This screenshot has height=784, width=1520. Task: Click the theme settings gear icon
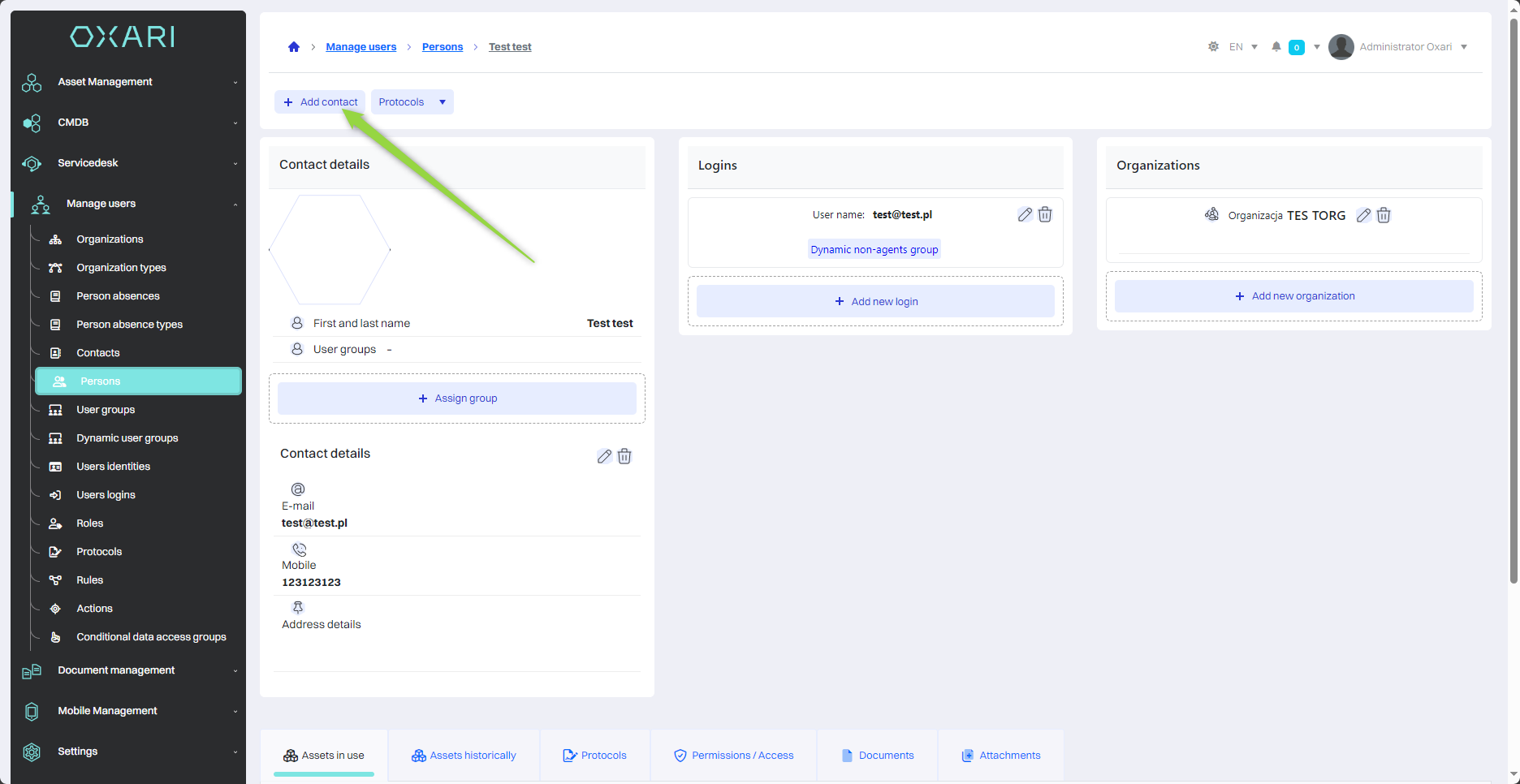tap(1213, 47)
